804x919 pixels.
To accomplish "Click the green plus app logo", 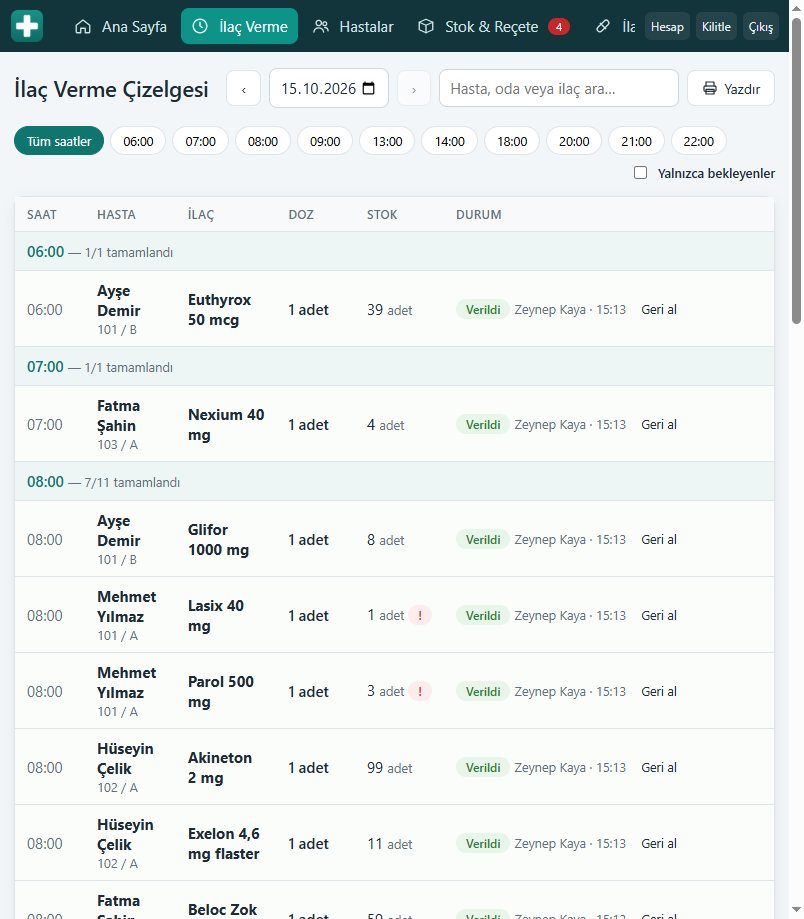I will point(27,26).
